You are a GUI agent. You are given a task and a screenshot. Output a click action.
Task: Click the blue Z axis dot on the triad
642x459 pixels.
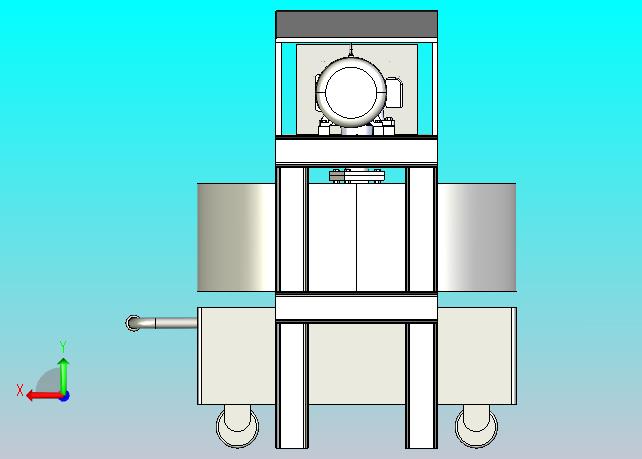(64, 396)
